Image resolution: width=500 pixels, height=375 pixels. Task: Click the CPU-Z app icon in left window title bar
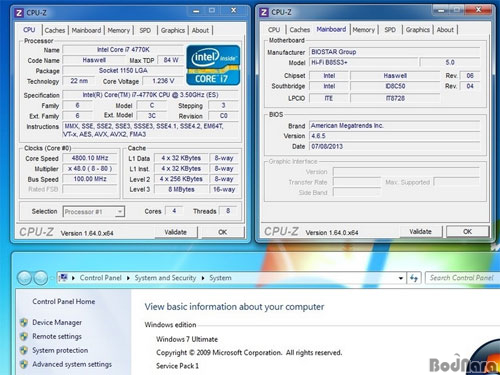(19, 13)
